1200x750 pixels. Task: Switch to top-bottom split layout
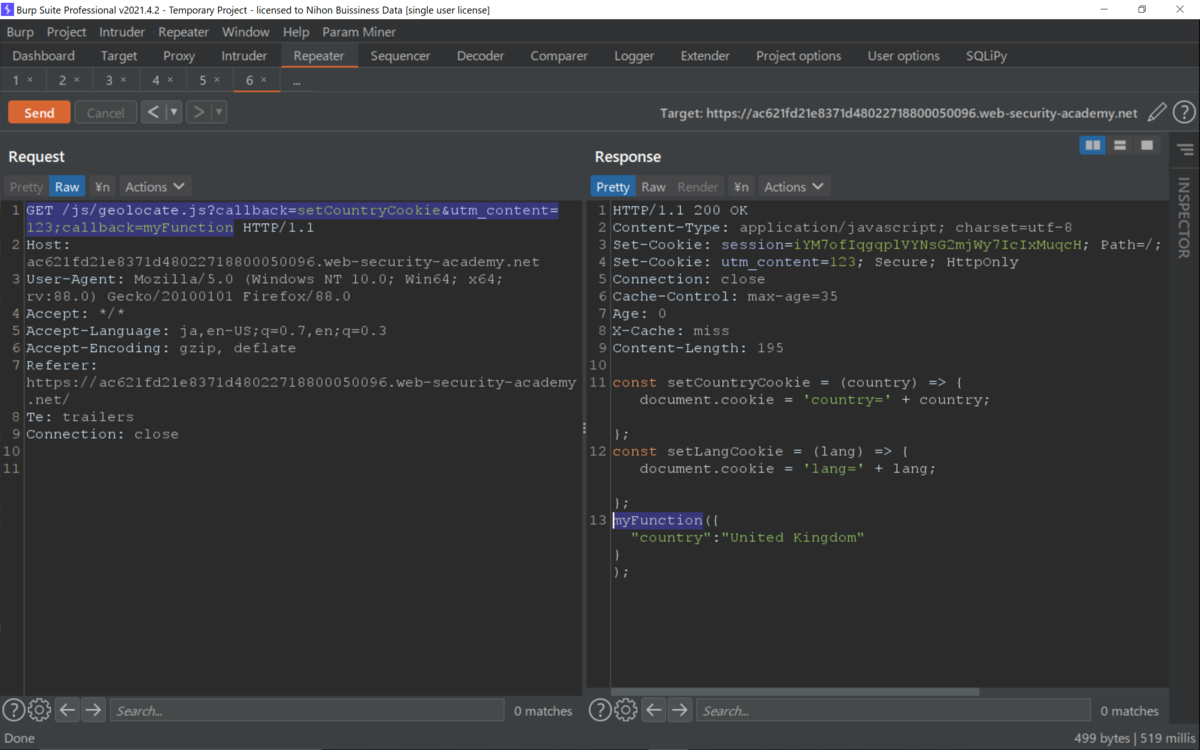point(1120,146)
